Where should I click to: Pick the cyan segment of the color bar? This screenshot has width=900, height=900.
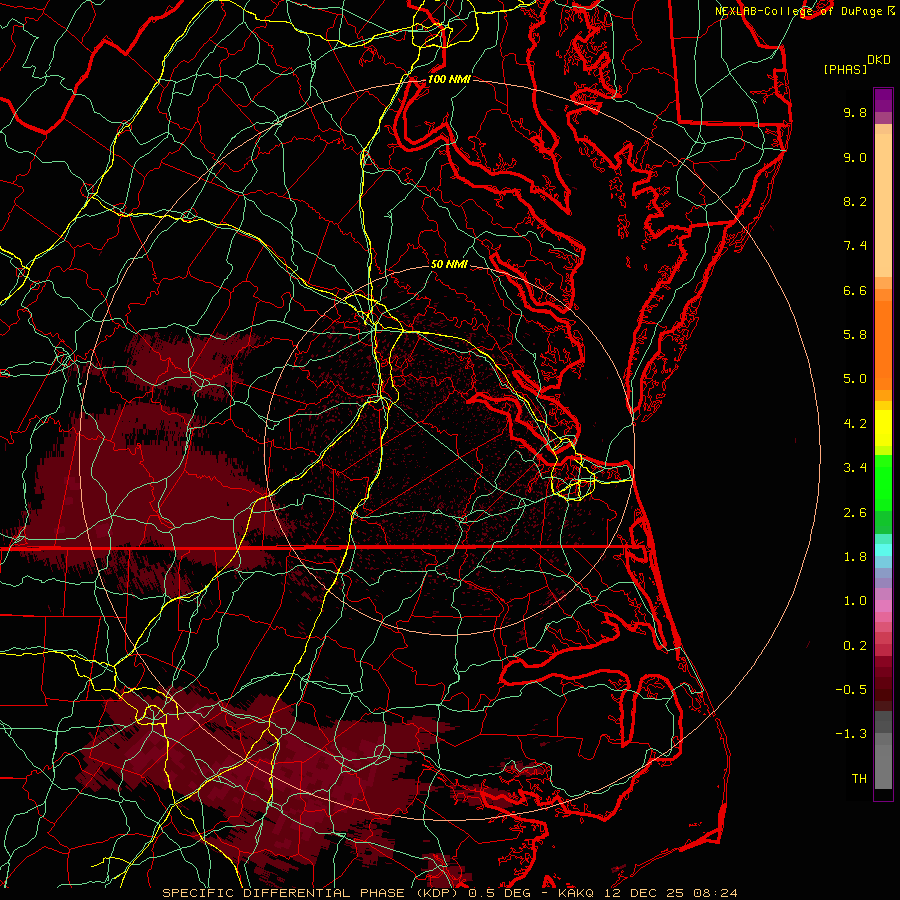(883, 550)
